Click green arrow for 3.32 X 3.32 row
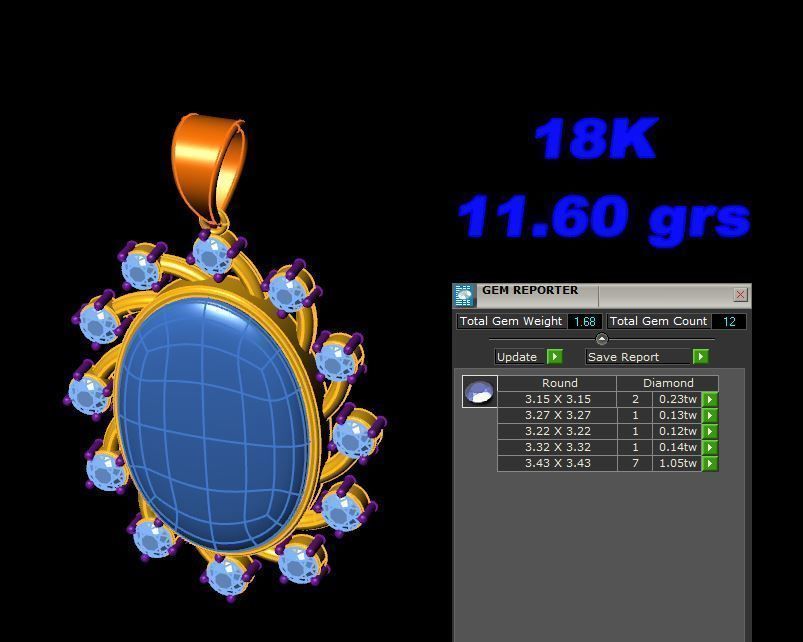 coord(710,447)
